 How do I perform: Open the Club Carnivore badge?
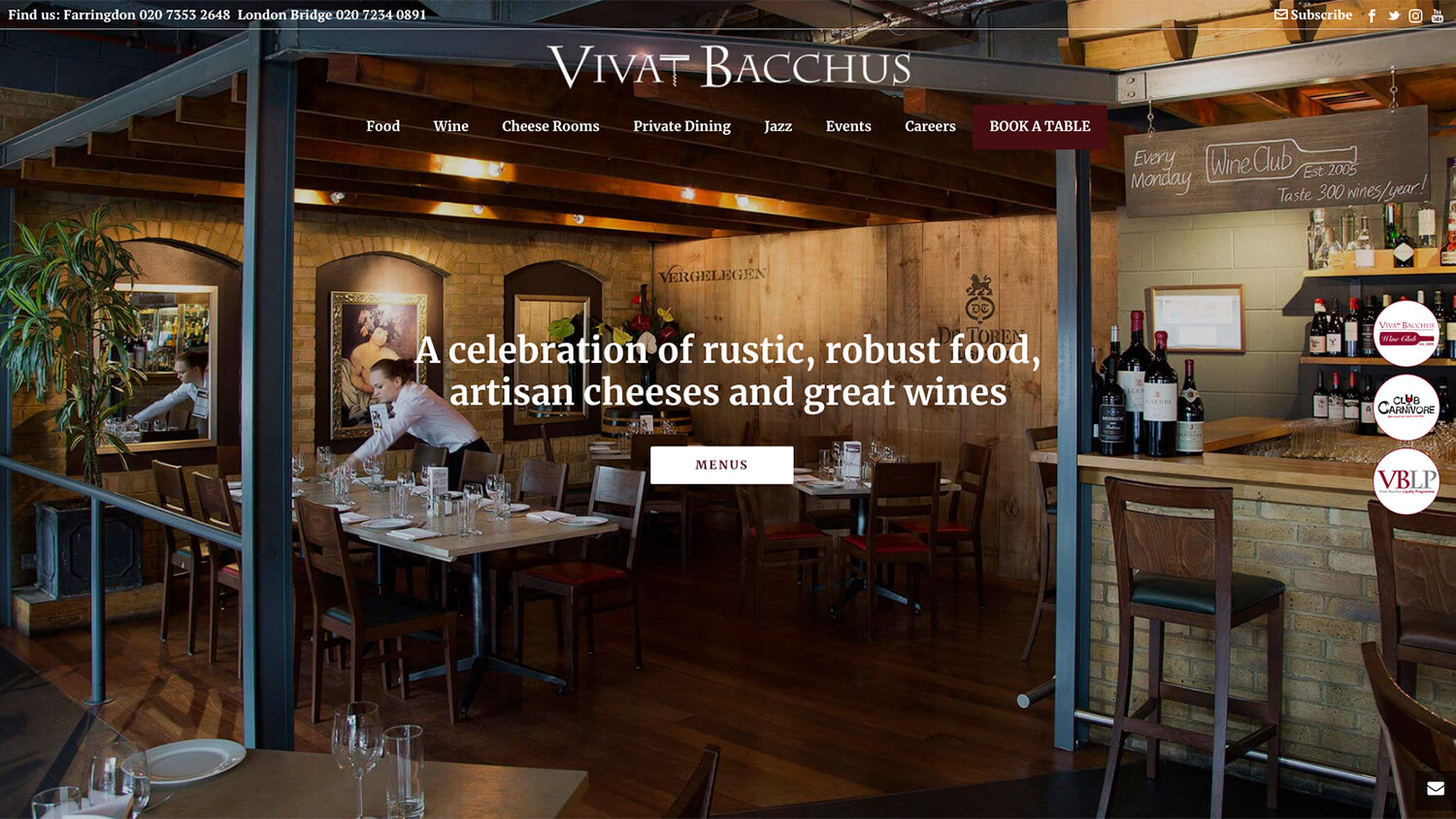coord(1406,407)
